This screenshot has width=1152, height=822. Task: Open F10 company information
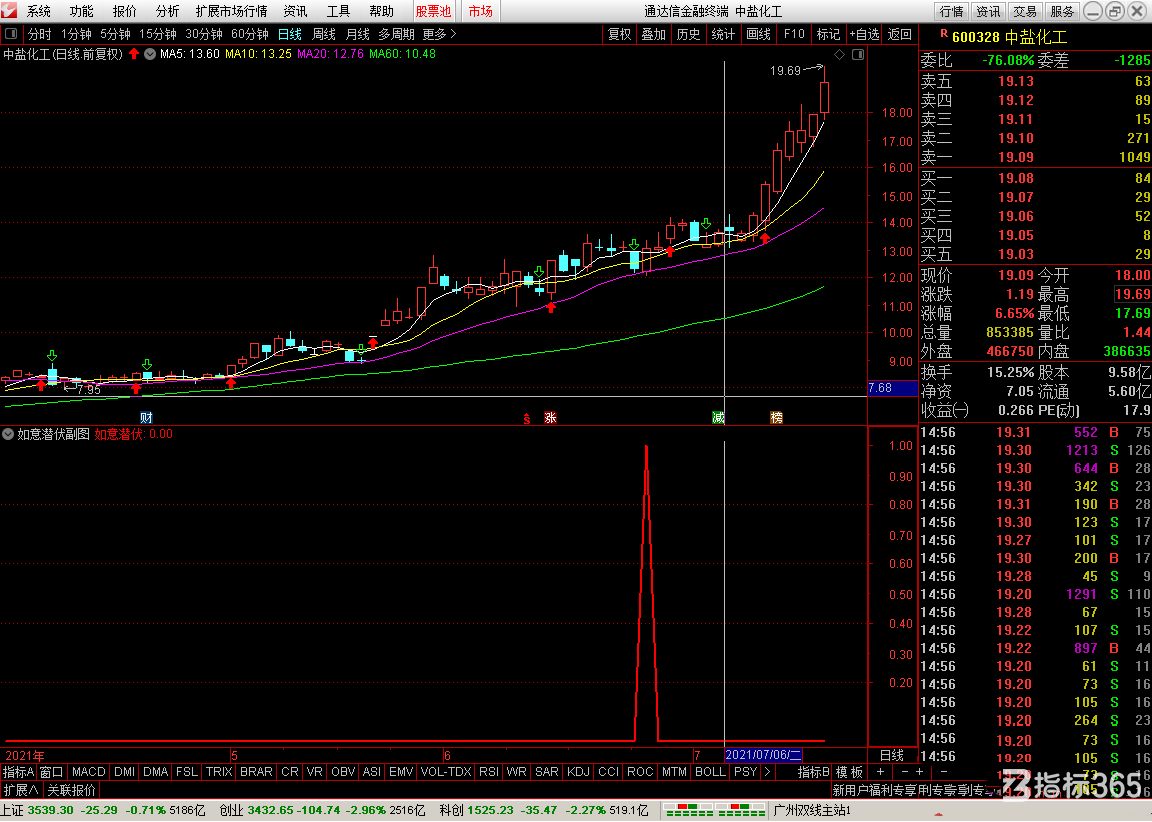pos(794,35)
